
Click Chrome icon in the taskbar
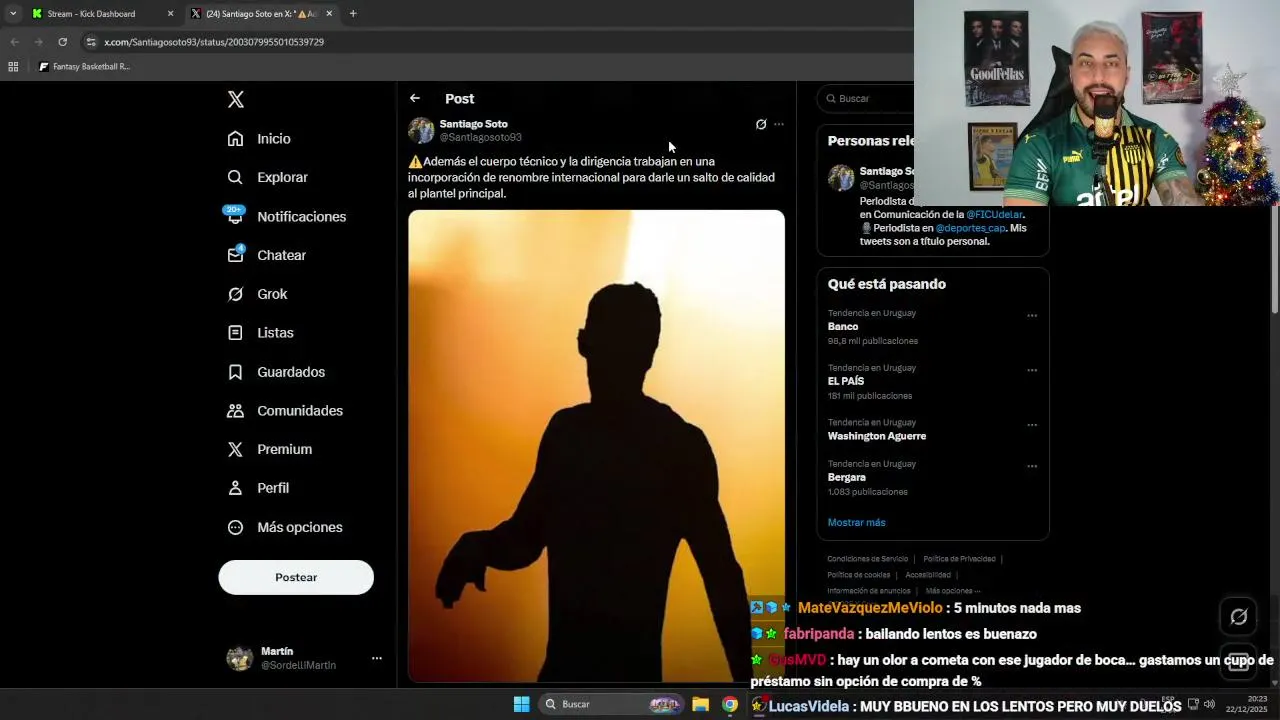pos(730,704)
